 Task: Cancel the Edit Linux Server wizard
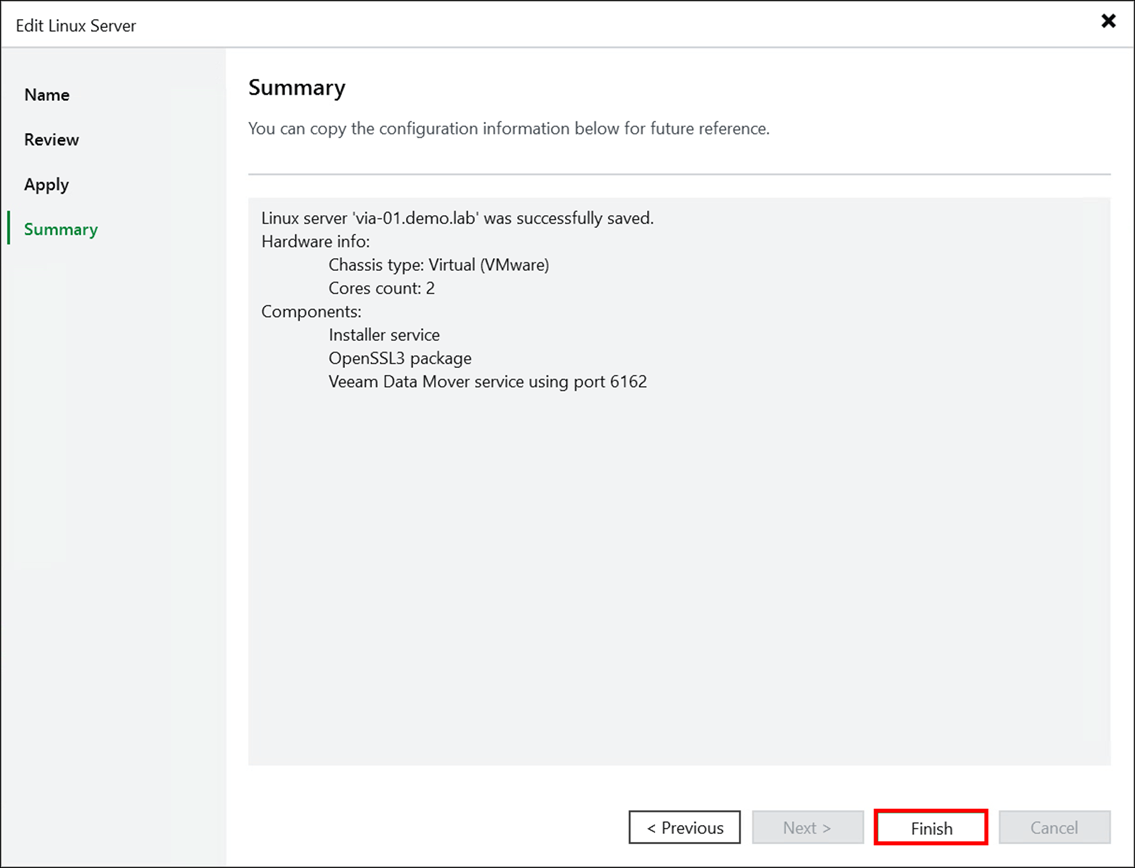[x=1054, y=827]
